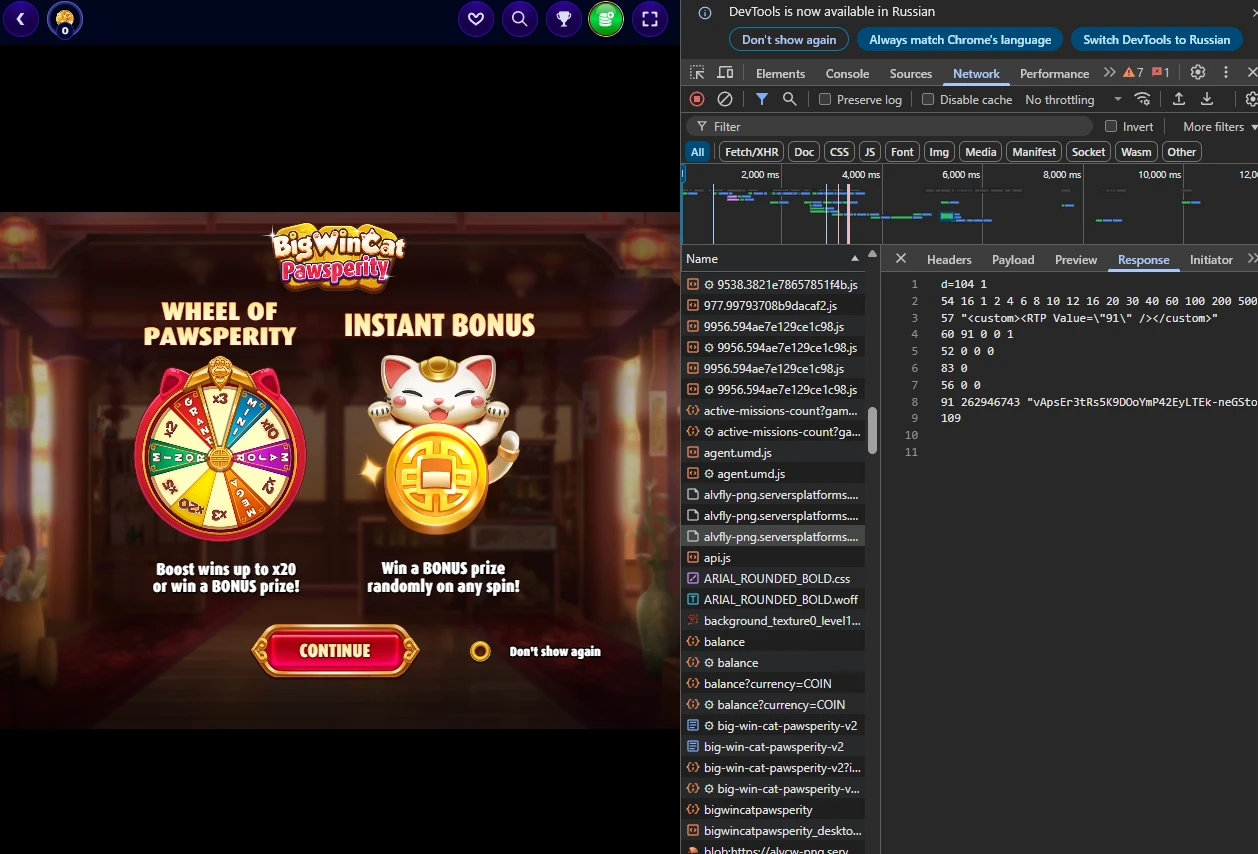Open network conditions wifi icon
The height and width of the screenshot is (854, 1258).
click(1142, 99)
